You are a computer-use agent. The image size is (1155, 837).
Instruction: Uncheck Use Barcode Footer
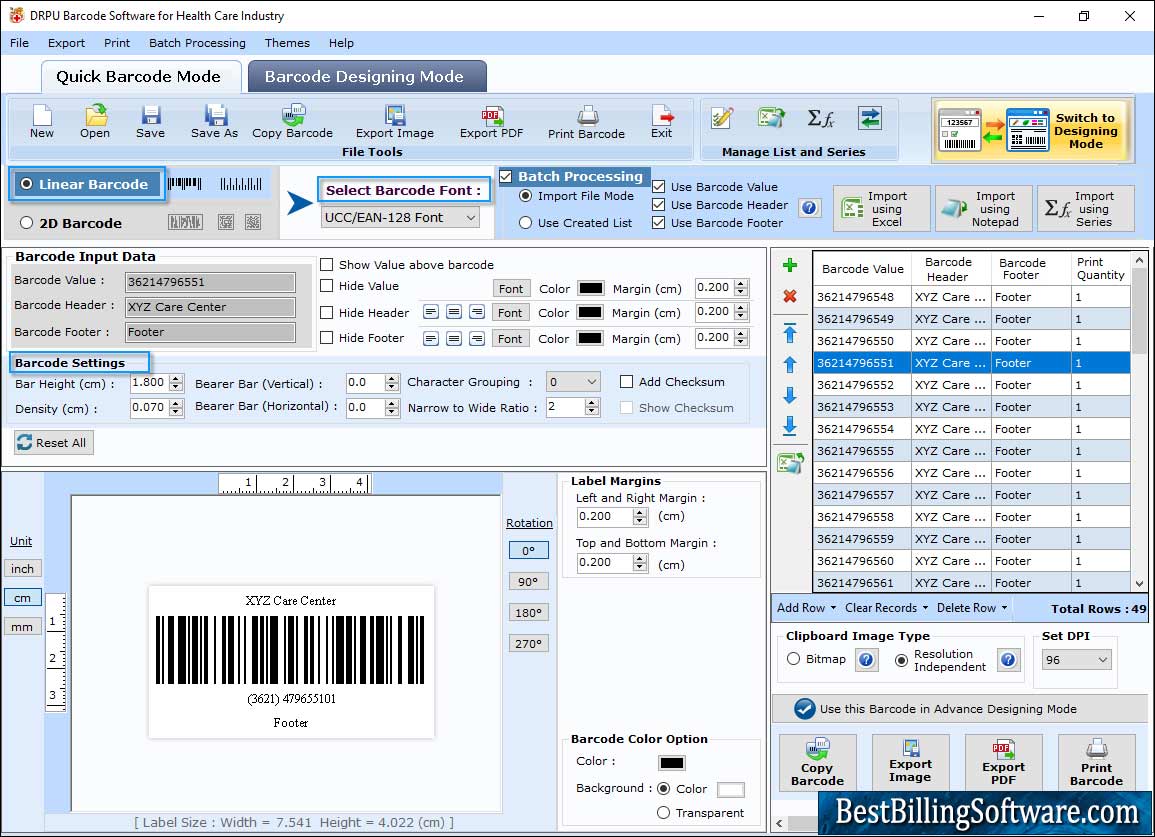coord(659,223)
